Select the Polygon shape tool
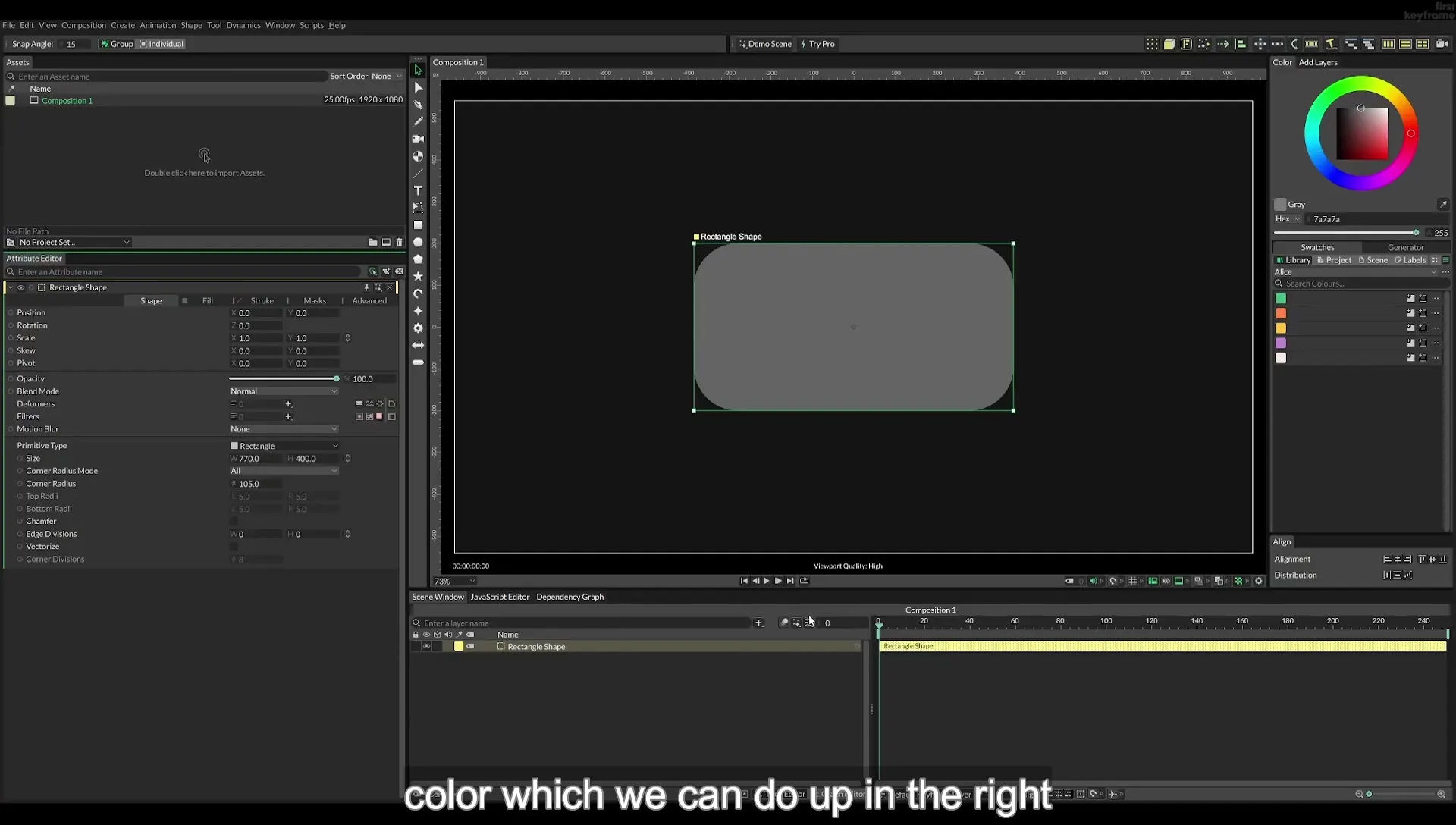 coord(418,259)
